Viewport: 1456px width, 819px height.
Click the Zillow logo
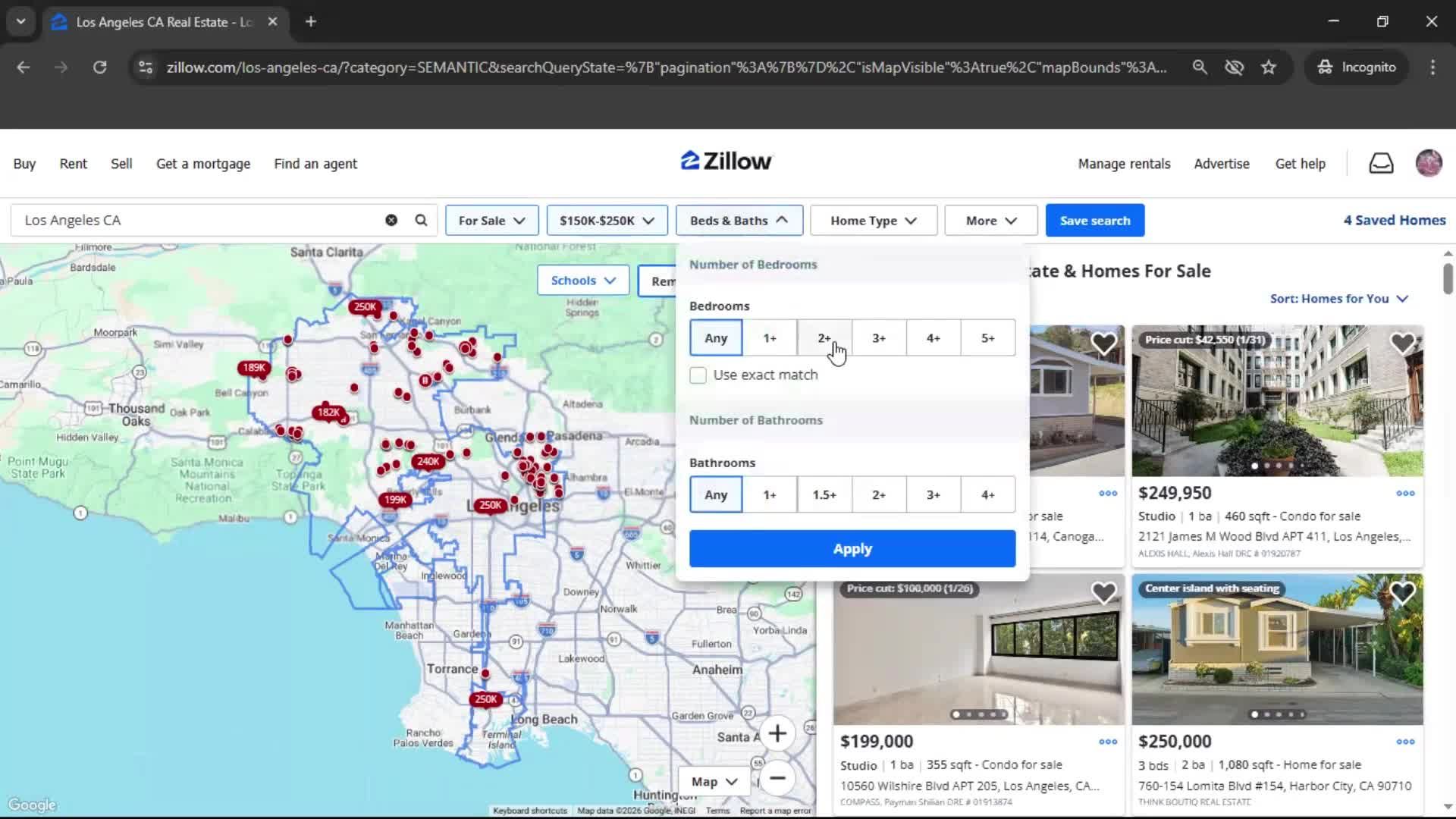[725, 160]
